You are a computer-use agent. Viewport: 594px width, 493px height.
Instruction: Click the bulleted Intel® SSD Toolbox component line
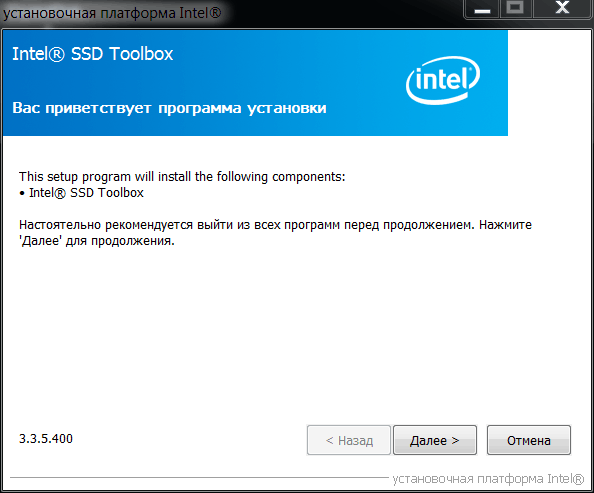tap(81, 193)
